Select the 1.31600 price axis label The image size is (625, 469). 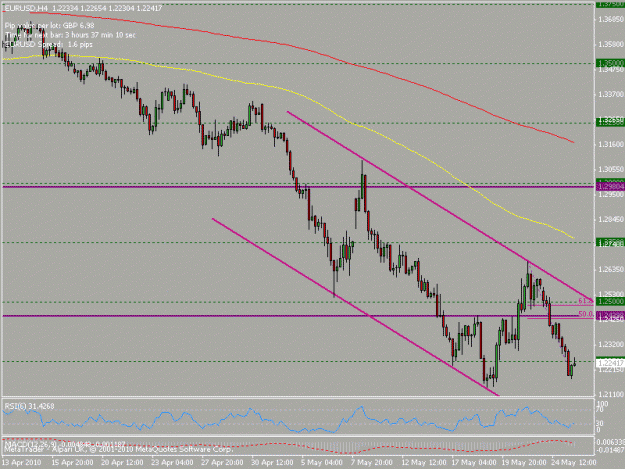pos(611,144)
